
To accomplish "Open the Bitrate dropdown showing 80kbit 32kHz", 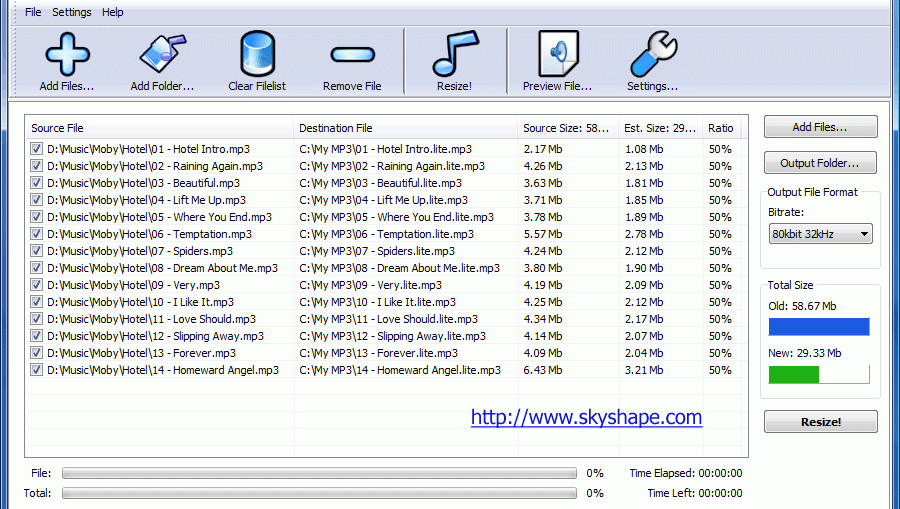I will (820, 234).
